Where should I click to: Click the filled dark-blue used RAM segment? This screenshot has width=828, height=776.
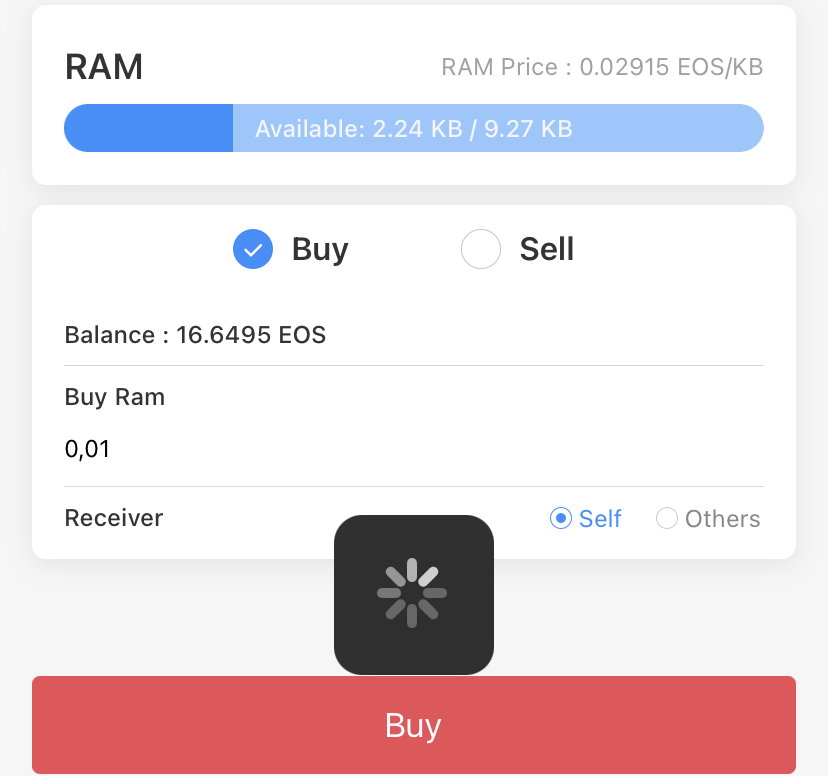(x=148, y=128)
